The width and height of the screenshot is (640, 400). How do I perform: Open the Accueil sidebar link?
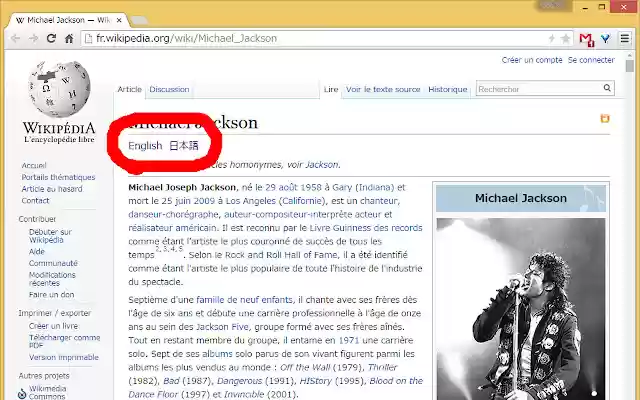34,165
